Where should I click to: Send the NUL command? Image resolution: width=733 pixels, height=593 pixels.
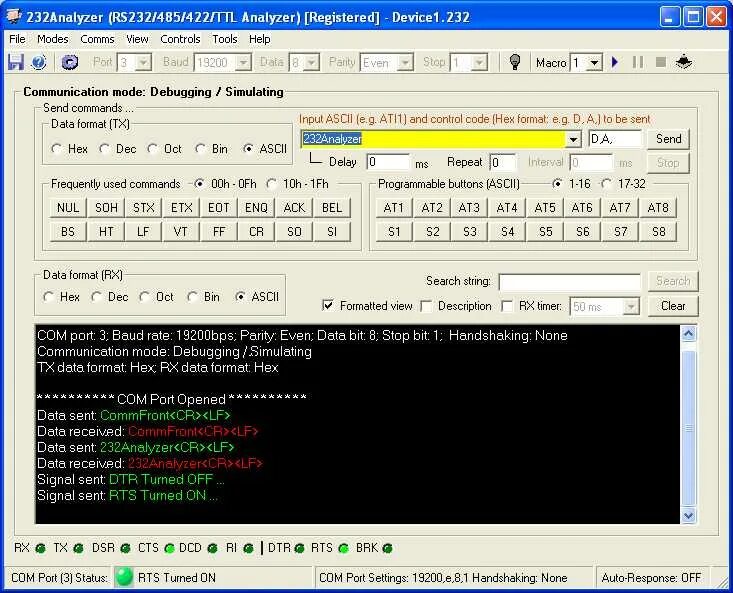point(68,207)
